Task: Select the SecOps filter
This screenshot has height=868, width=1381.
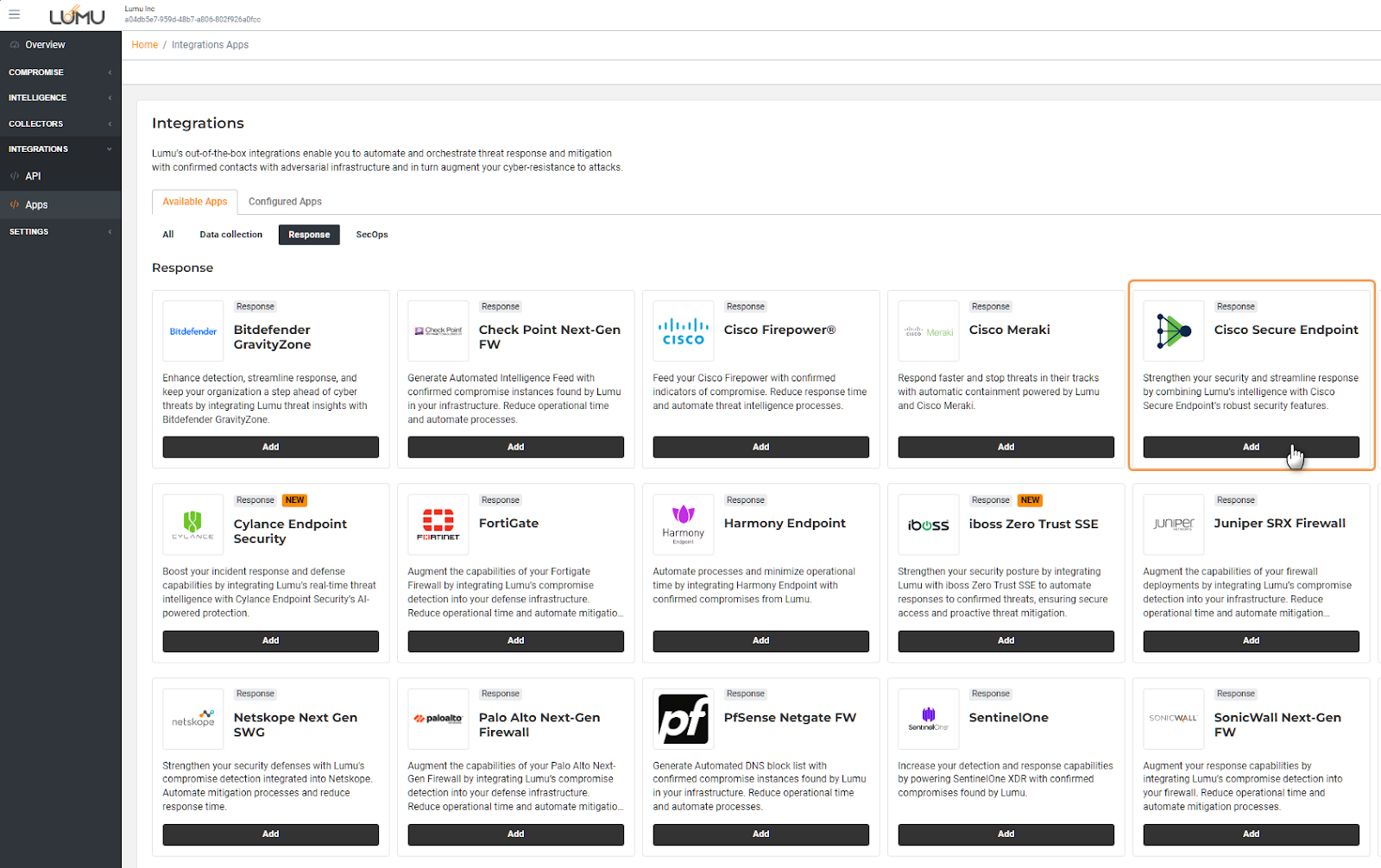Action: click(x=372, y=235)
